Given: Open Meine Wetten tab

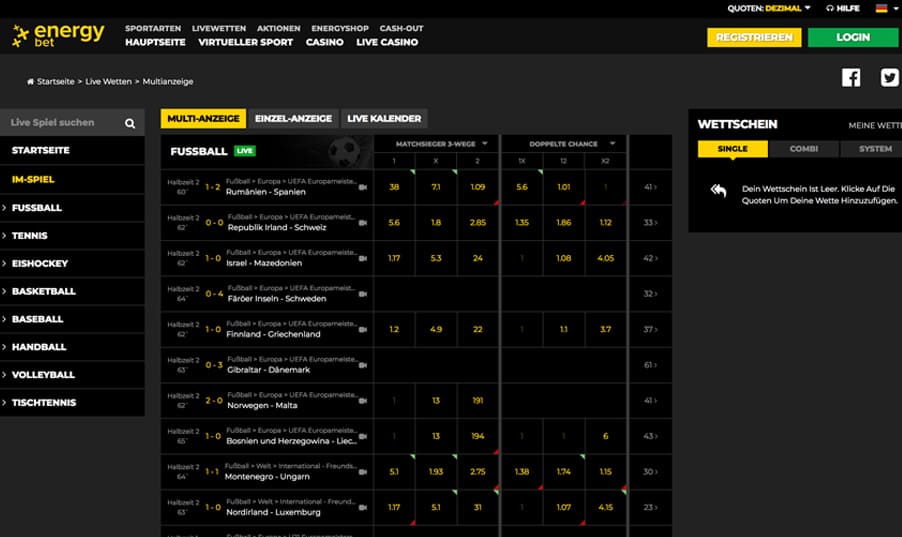Looking at the screenshot, I should tap(874, 125).
